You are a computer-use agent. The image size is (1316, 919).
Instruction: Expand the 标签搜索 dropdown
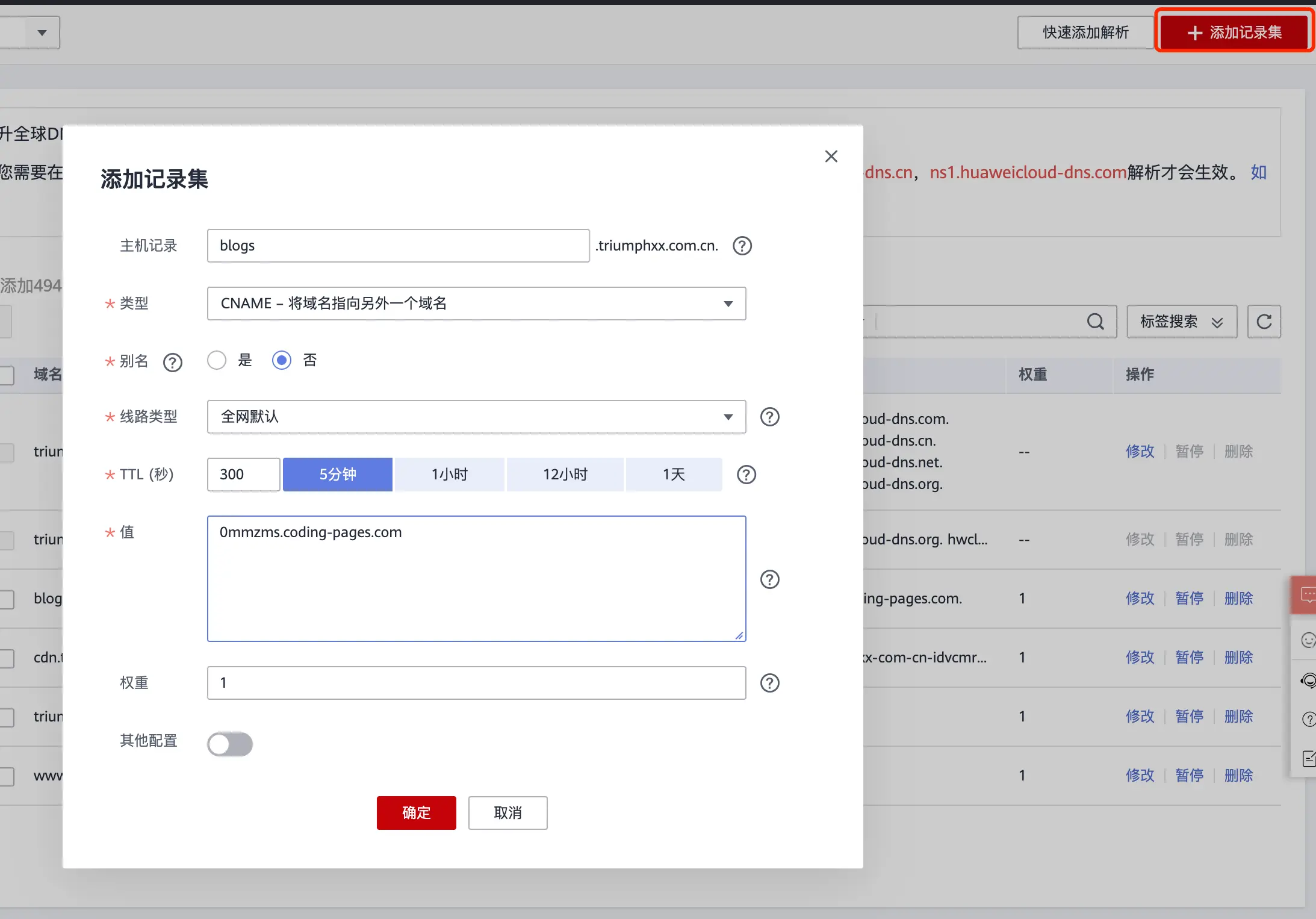(1181, 322)
